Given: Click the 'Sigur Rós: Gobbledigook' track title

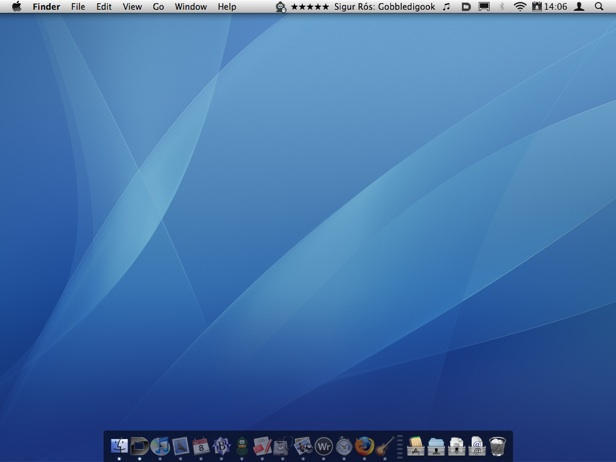Looking at the screenshot, I should click(x=385, y=7).
